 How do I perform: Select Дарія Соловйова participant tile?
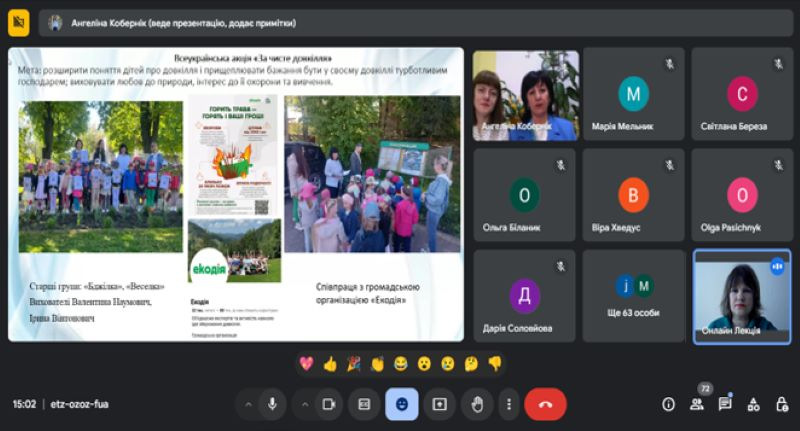point(524,296)
